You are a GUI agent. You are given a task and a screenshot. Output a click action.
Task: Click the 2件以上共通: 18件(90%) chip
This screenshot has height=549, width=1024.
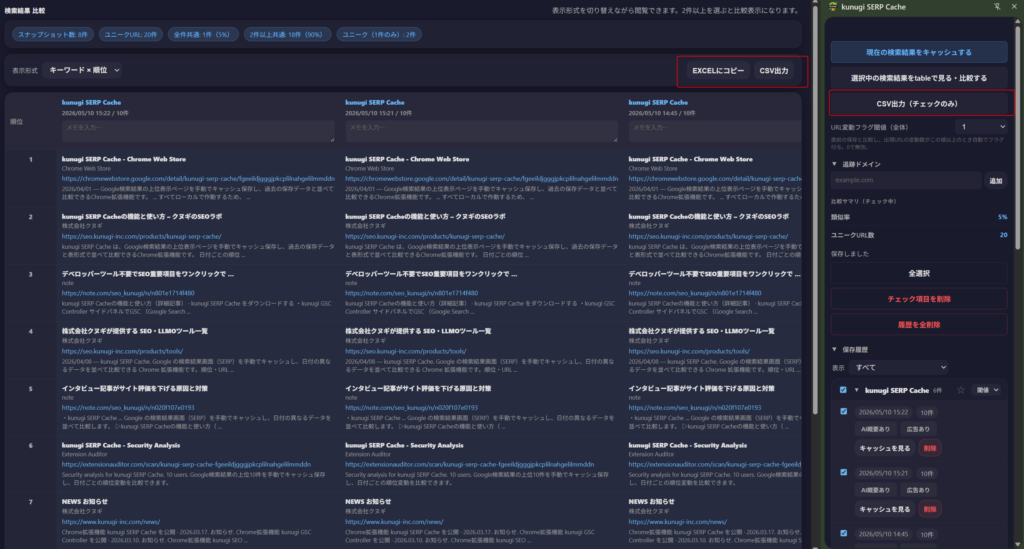[x=287, y=35]
